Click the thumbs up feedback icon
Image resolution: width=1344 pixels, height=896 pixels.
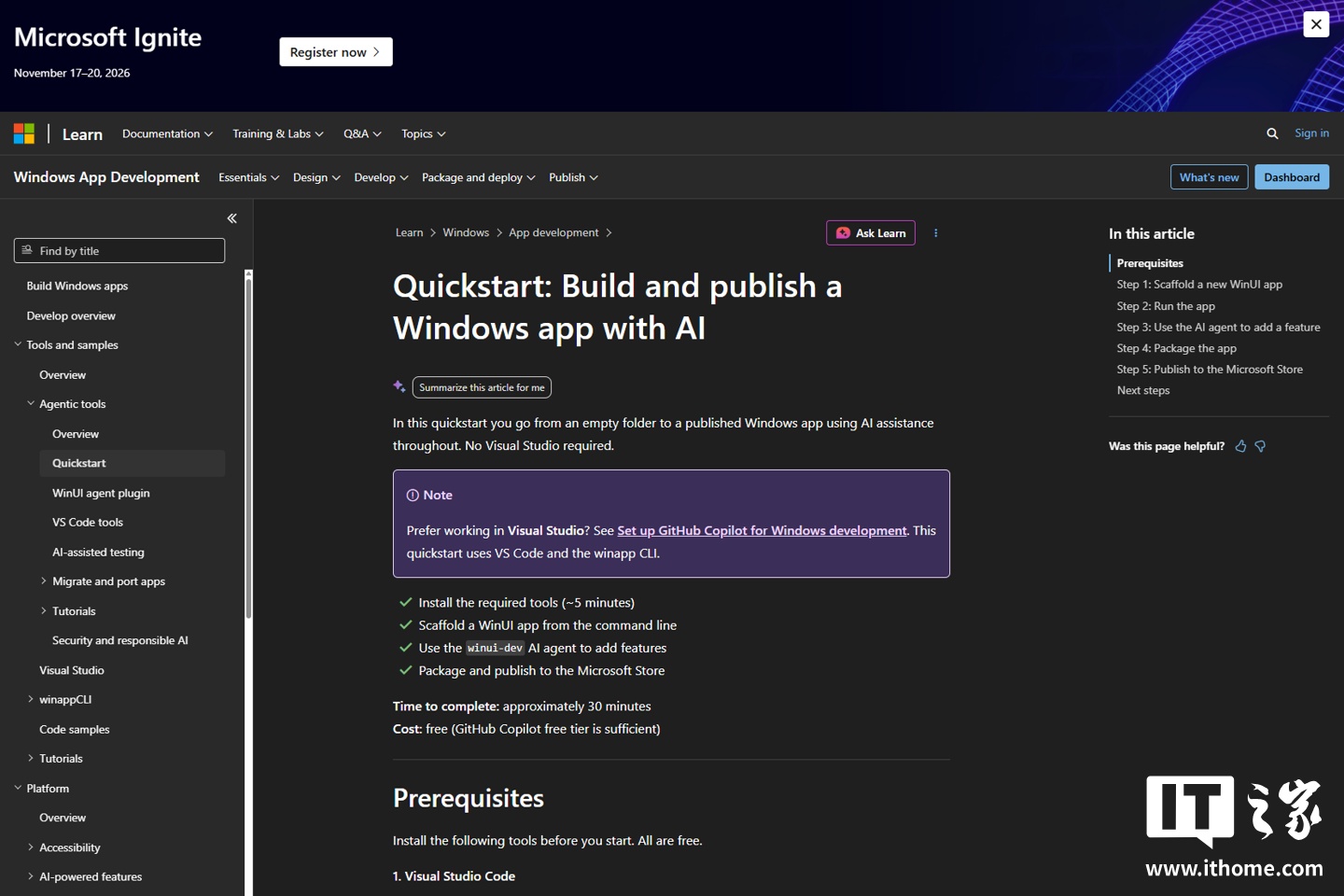point(1240,446)
